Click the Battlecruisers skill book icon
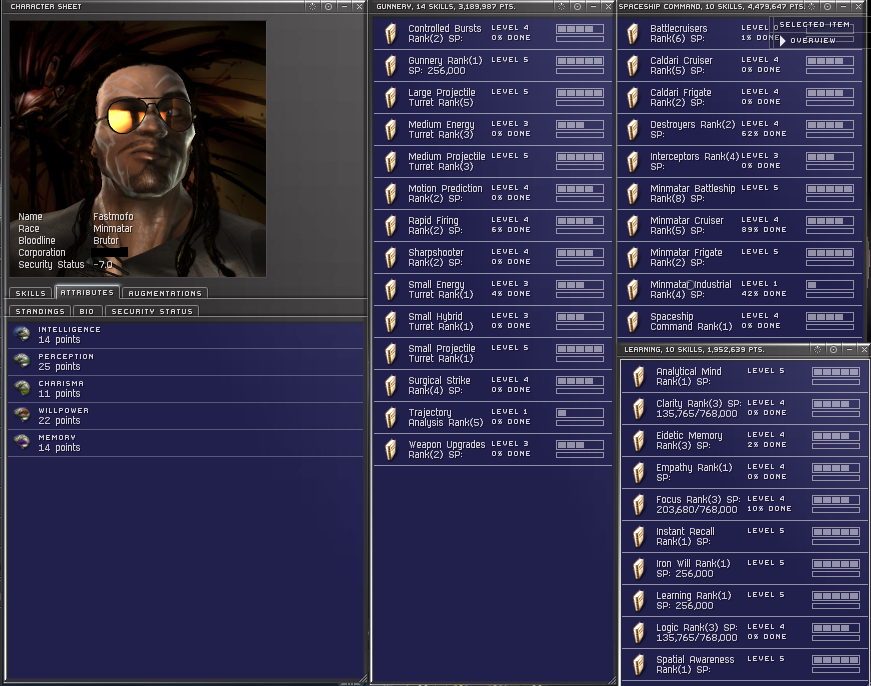 (633, 33)
